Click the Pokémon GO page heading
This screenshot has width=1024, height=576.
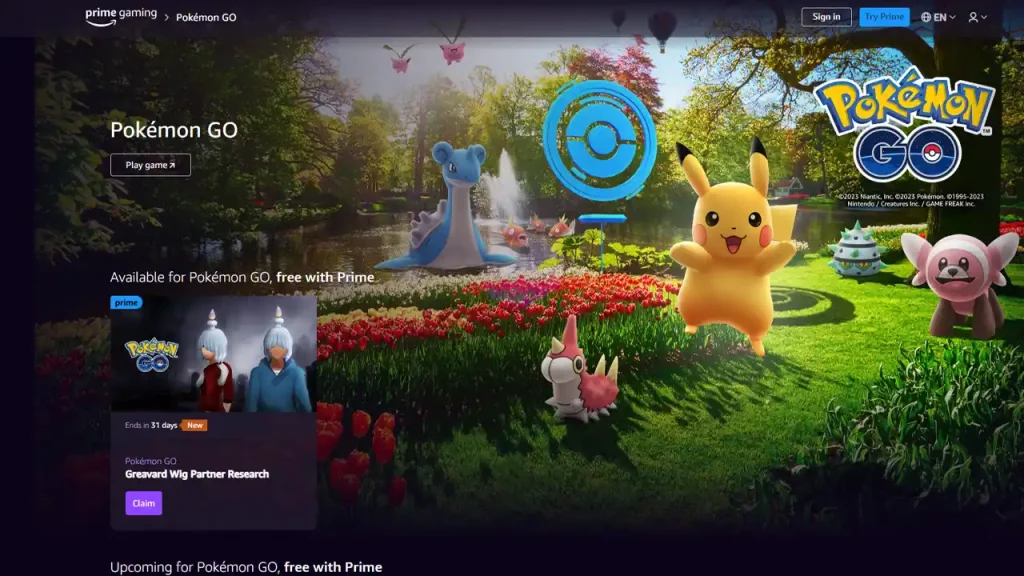[174, 130]
